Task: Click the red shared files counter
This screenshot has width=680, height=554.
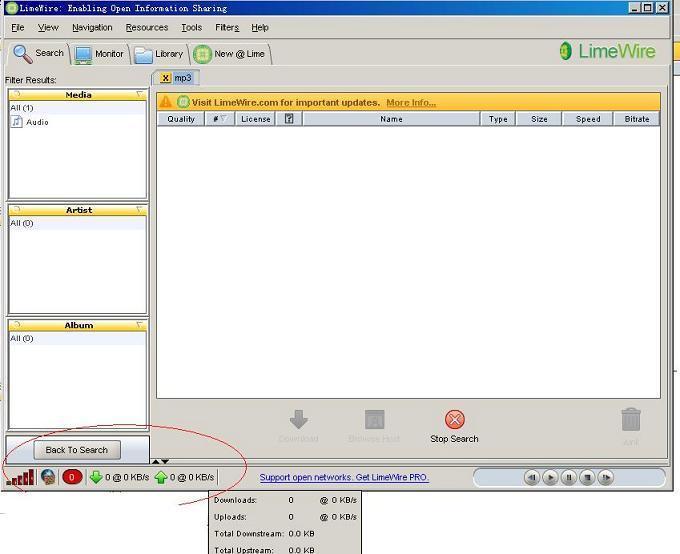Action: pyautogui.click(x=72, y=477)
